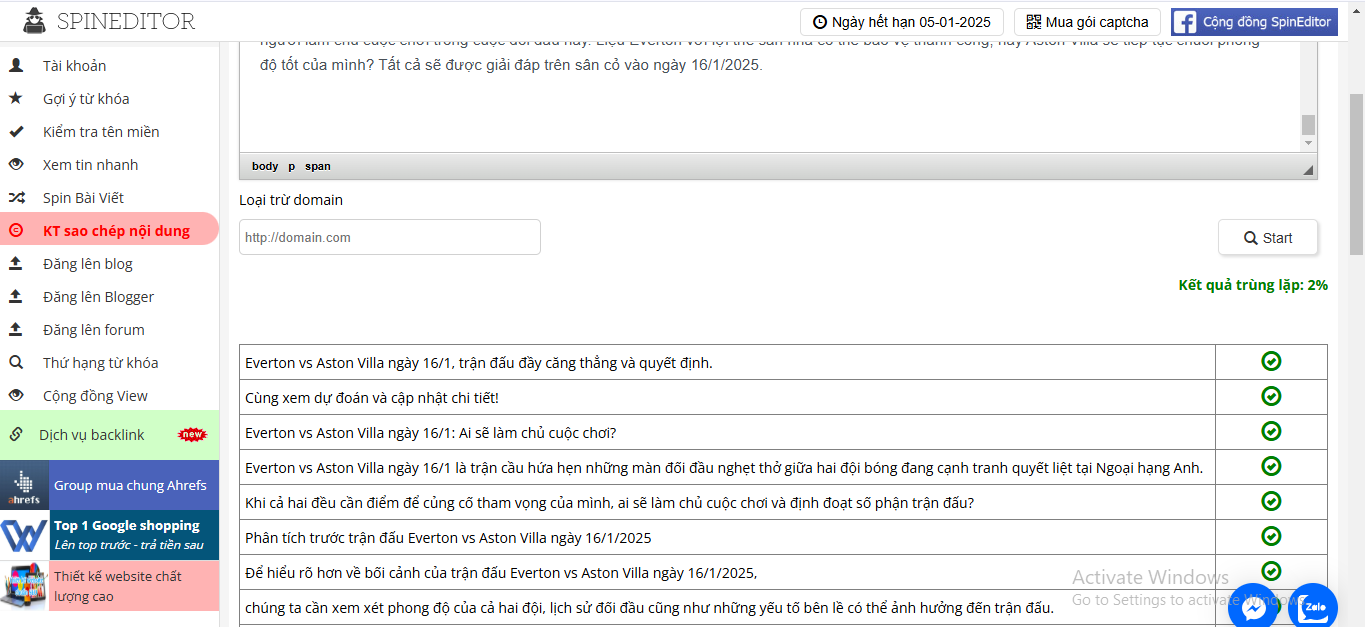Click 'Kết quả trùng lặp: 2%' text
The width and height of the screenshot is (1365, 627).
point(1253,285)
